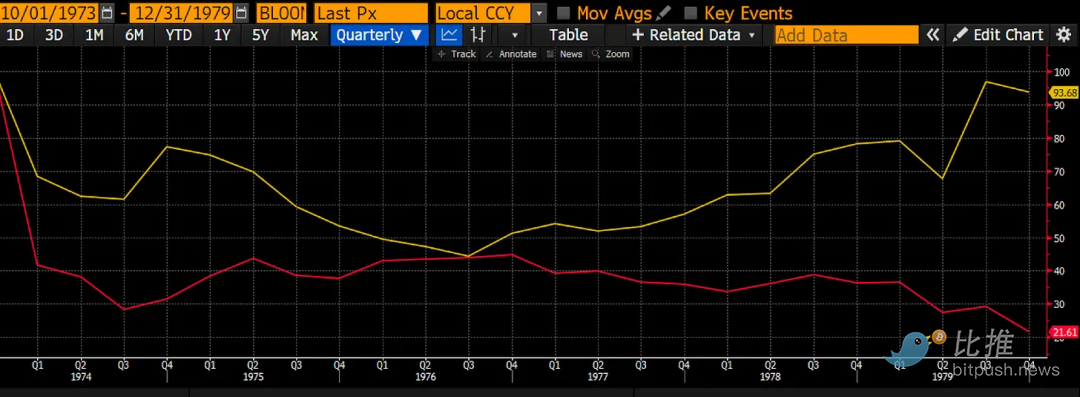Select the 1M time range tab
1080x397 pixels.
[x=94, y=34]
